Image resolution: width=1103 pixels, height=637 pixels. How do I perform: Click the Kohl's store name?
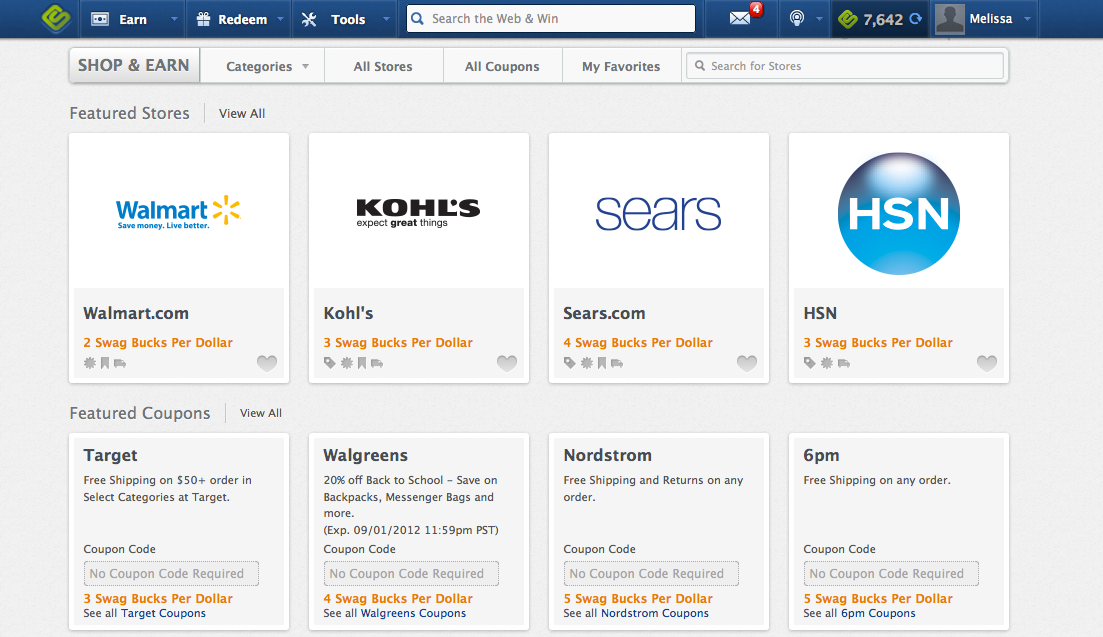point(348,313)
